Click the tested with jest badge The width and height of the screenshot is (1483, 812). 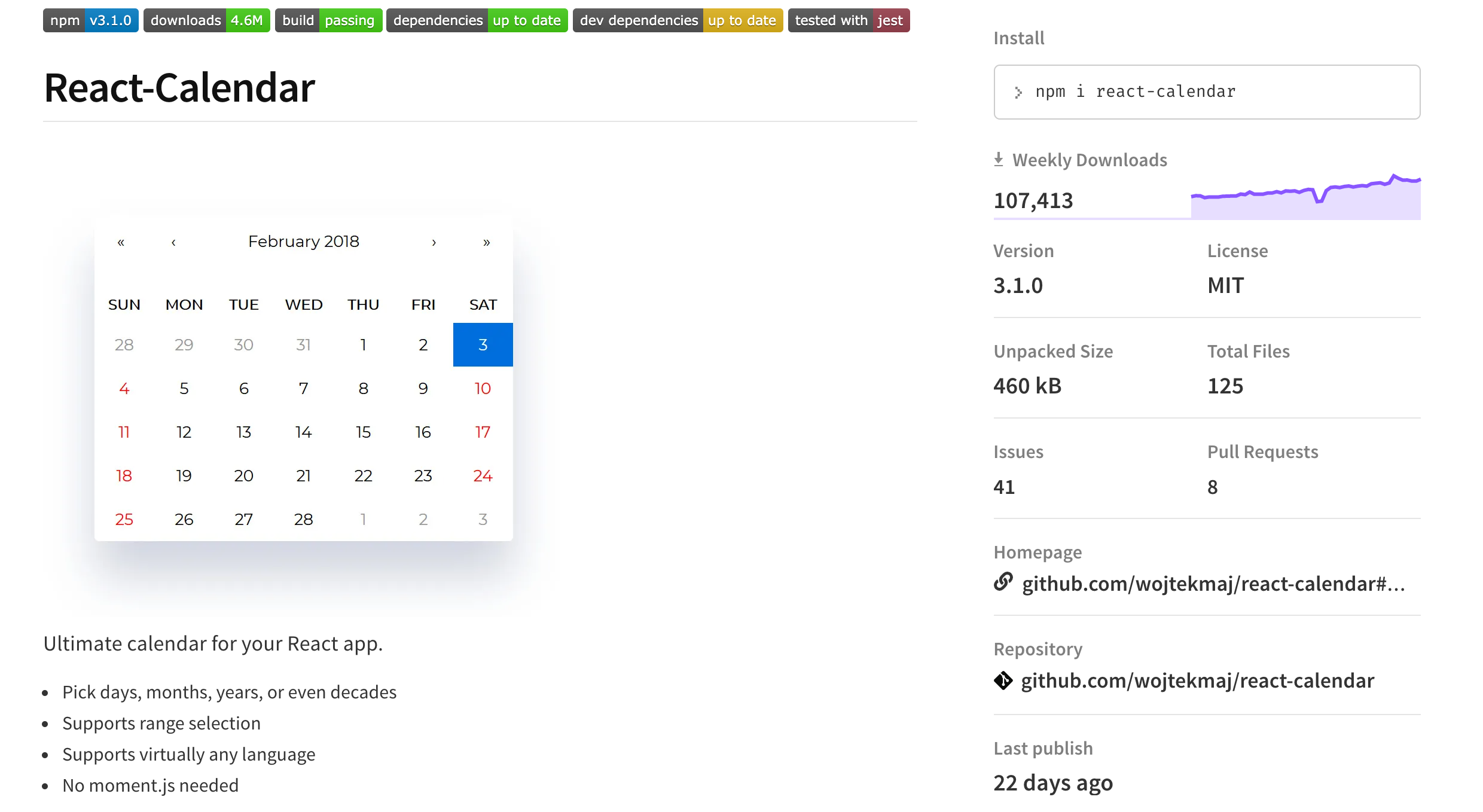click(849, 20)
